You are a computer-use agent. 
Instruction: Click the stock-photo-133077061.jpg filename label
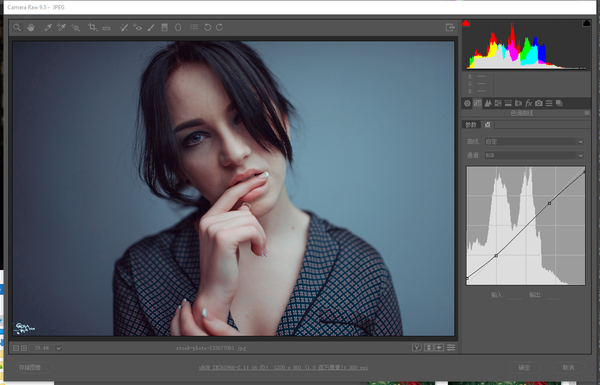[211, 348]
